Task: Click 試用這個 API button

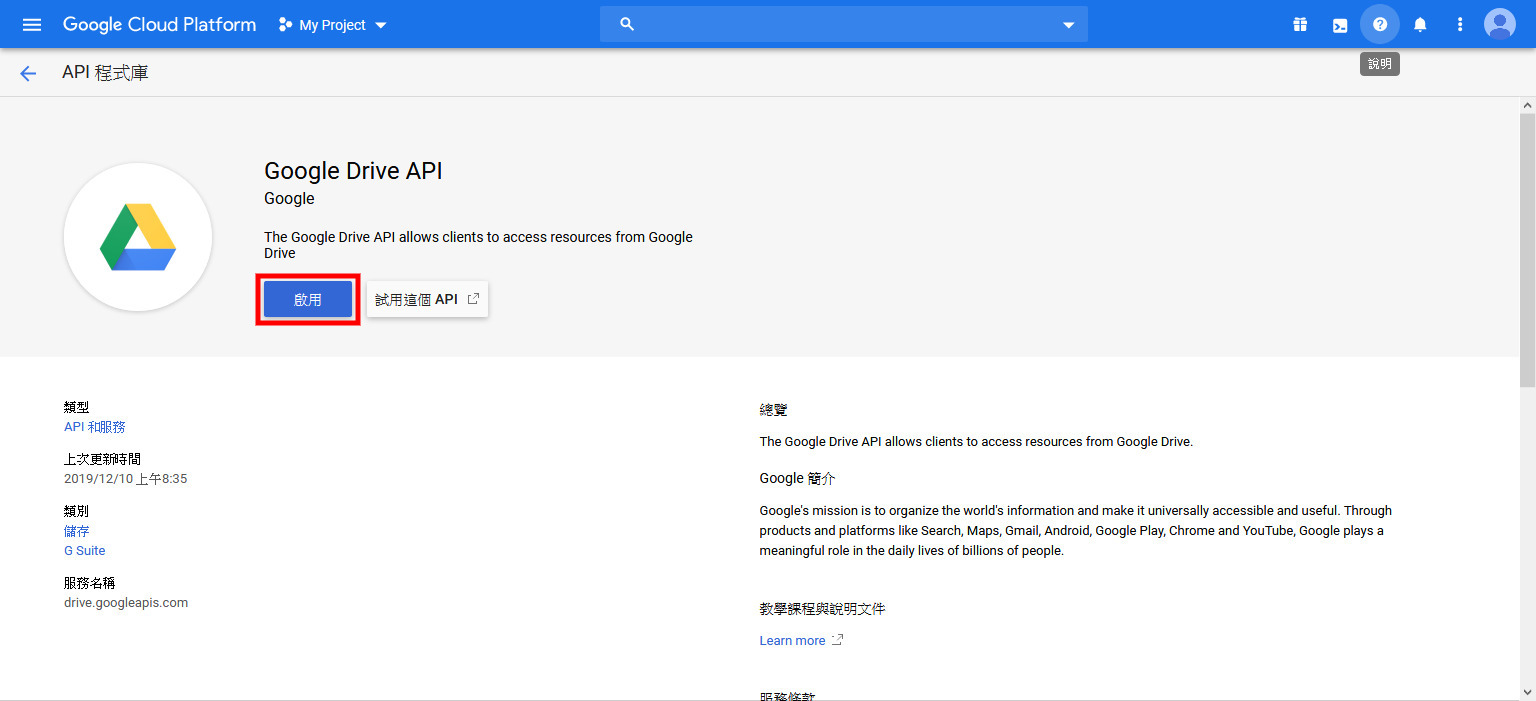Action: tap(427, 299)
